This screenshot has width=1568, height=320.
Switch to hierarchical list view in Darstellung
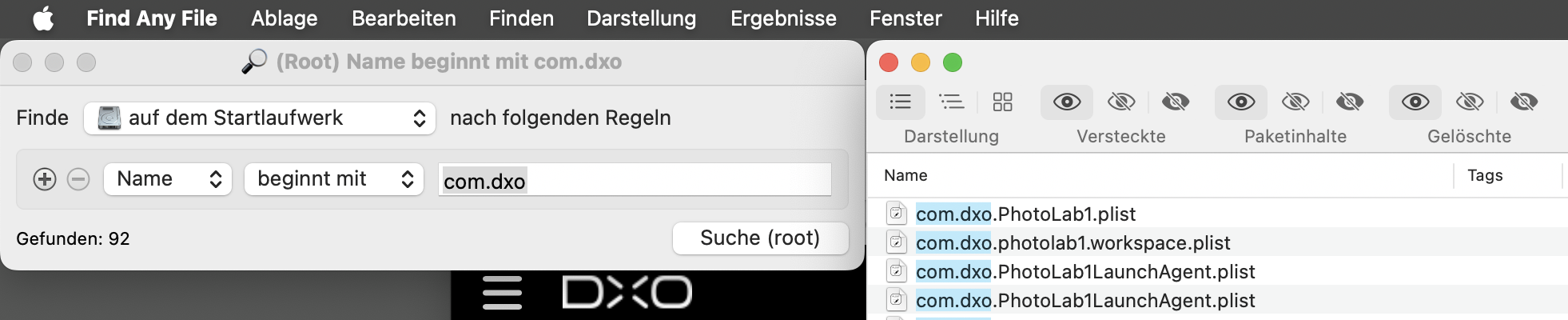951,102
